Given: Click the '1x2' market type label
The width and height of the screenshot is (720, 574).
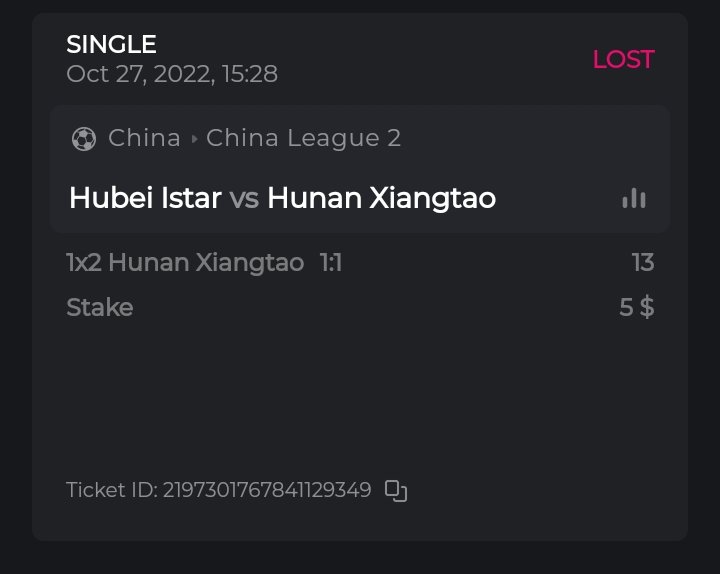Looking at the screenshot, I should (83, 263).
